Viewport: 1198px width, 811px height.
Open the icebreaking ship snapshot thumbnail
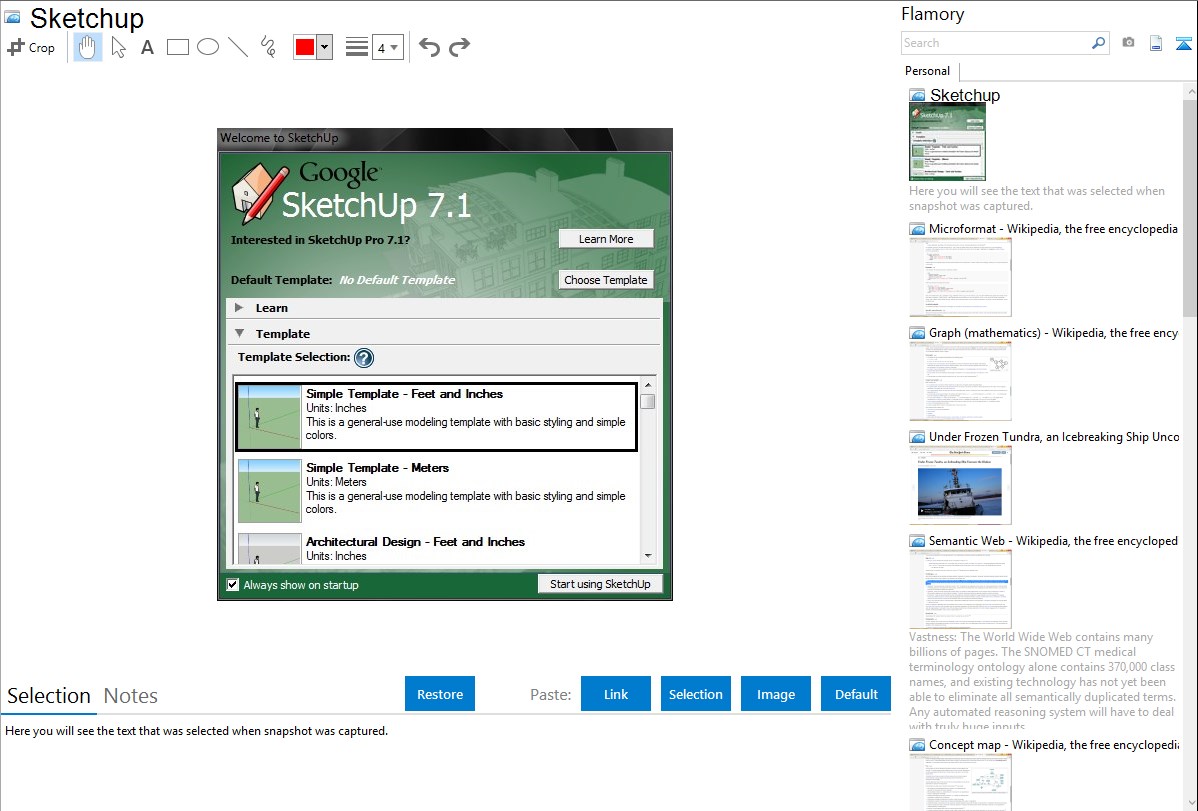click(x=960, y=485)
